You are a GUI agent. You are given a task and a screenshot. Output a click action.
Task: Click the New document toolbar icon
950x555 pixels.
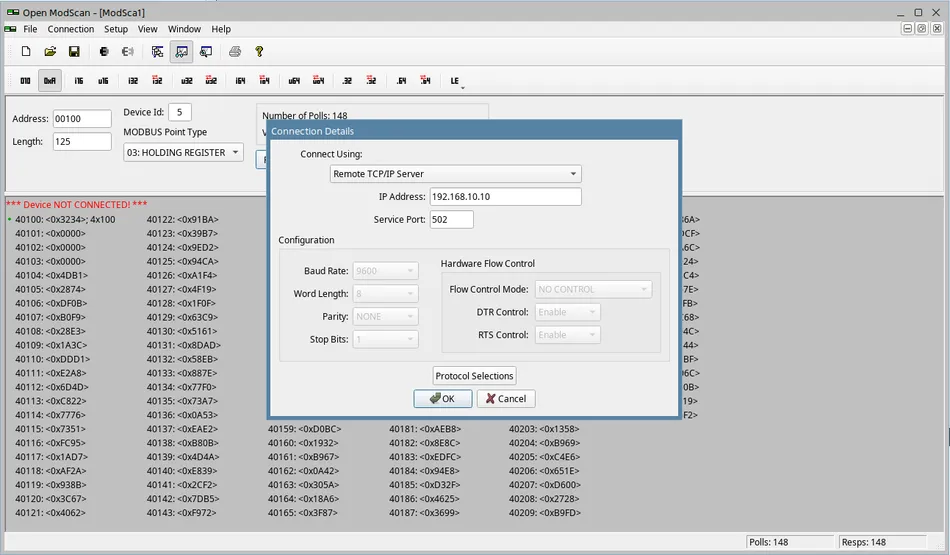tap(25, 52)
